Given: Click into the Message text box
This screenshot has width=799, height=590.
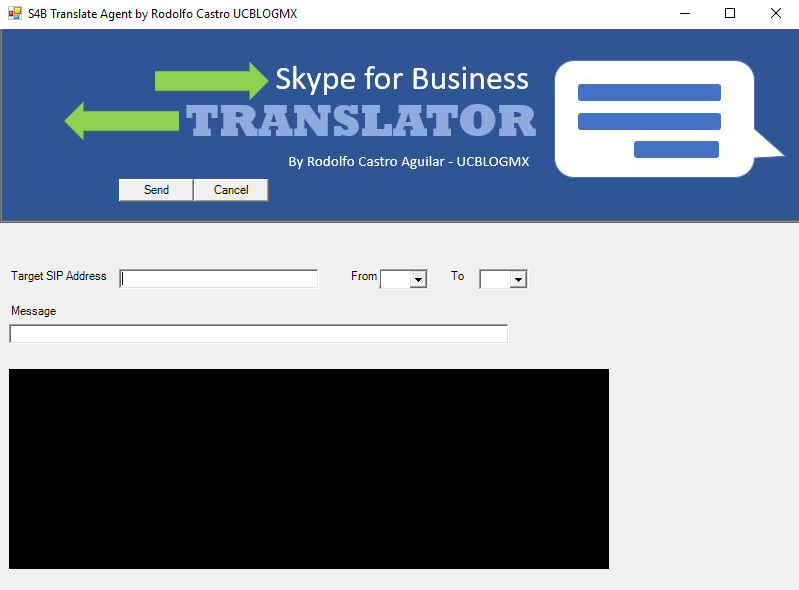Looking at the screenshot, I should tap(258, 334).
